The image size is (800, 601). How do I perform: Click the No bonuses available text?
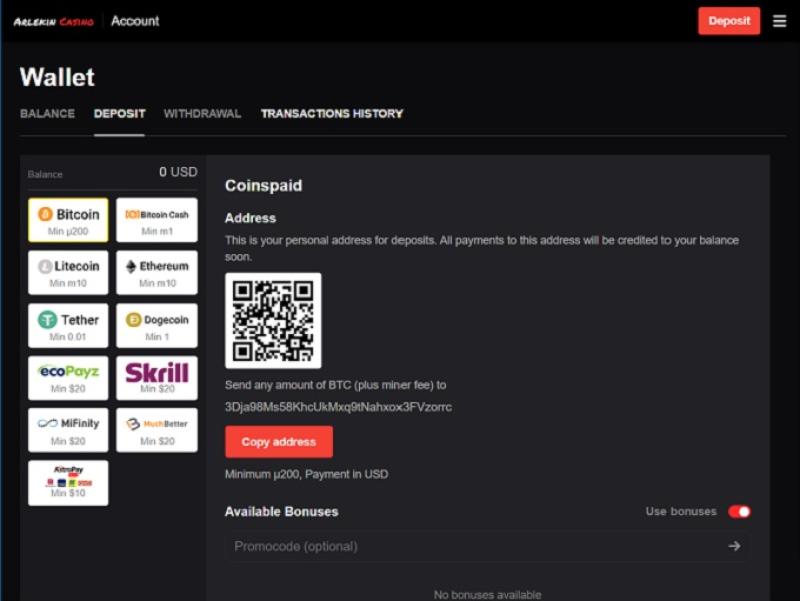[487, 594]
